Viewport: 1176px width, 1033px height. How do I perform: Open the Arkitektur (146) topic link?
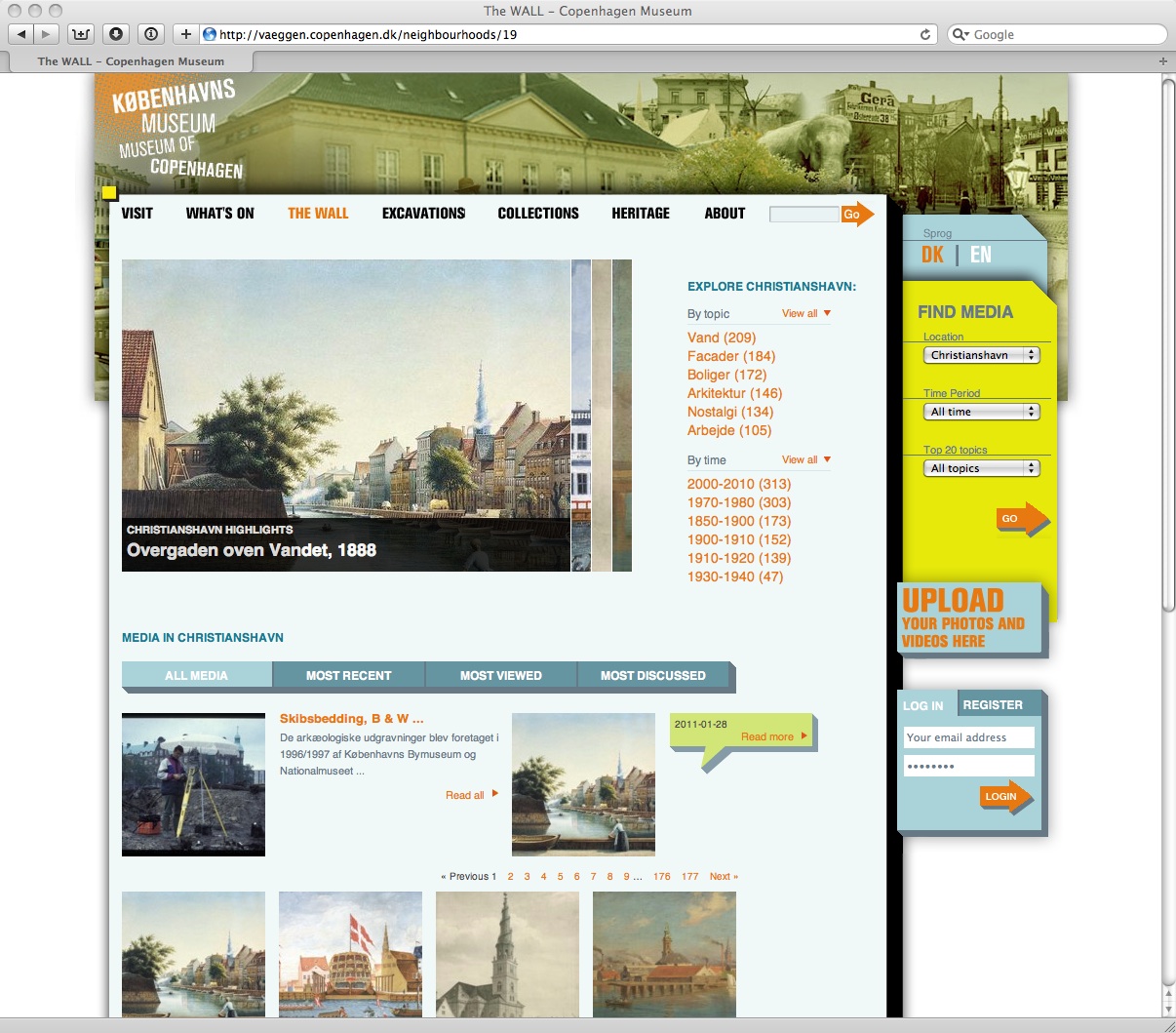735,393
